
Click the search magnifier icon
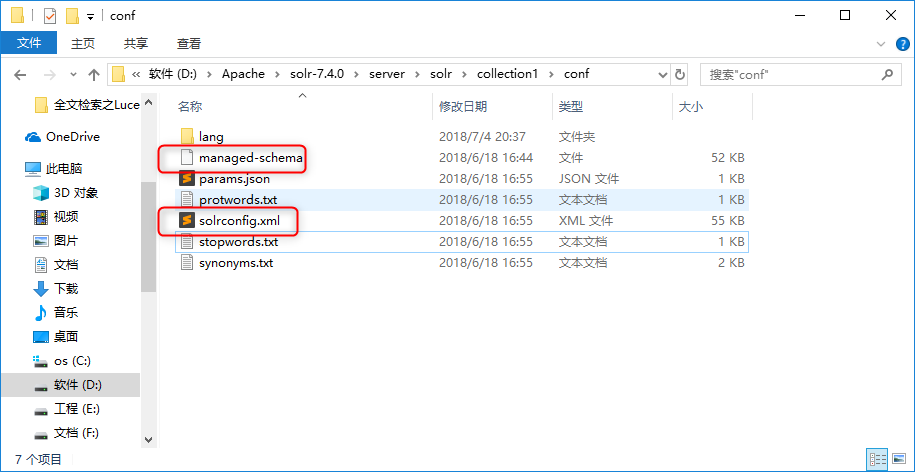click(887, 75)
